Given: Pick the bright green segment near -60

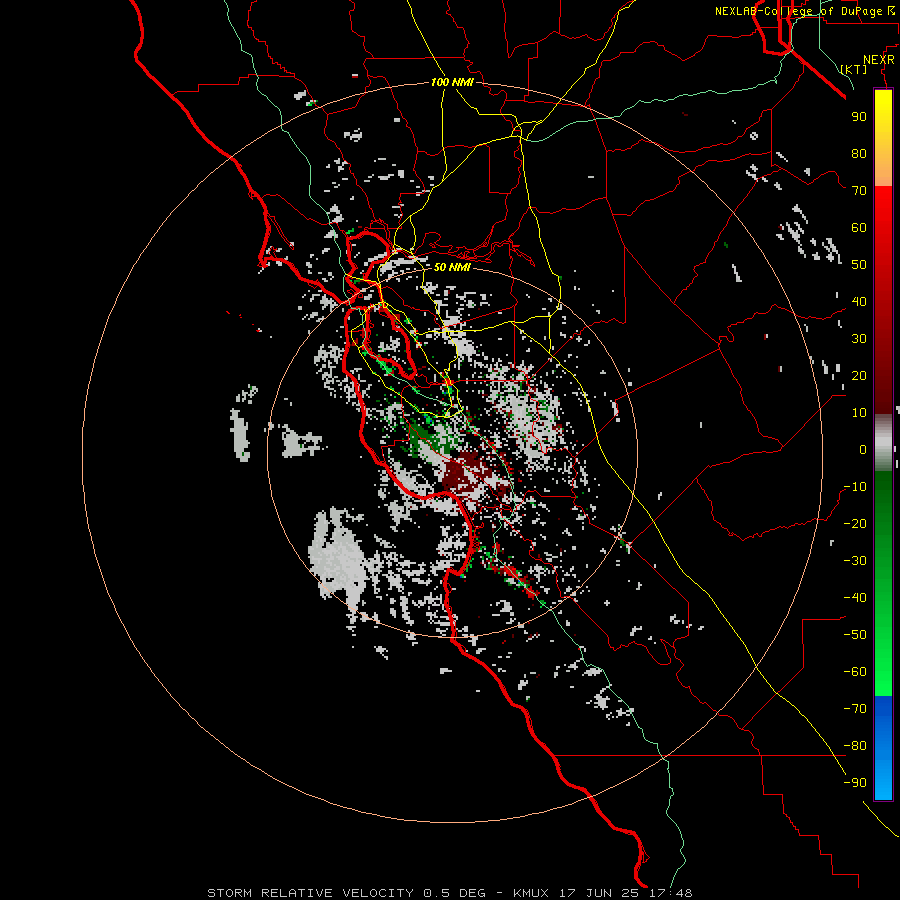Looking at the screenshot, I should 883,666.
